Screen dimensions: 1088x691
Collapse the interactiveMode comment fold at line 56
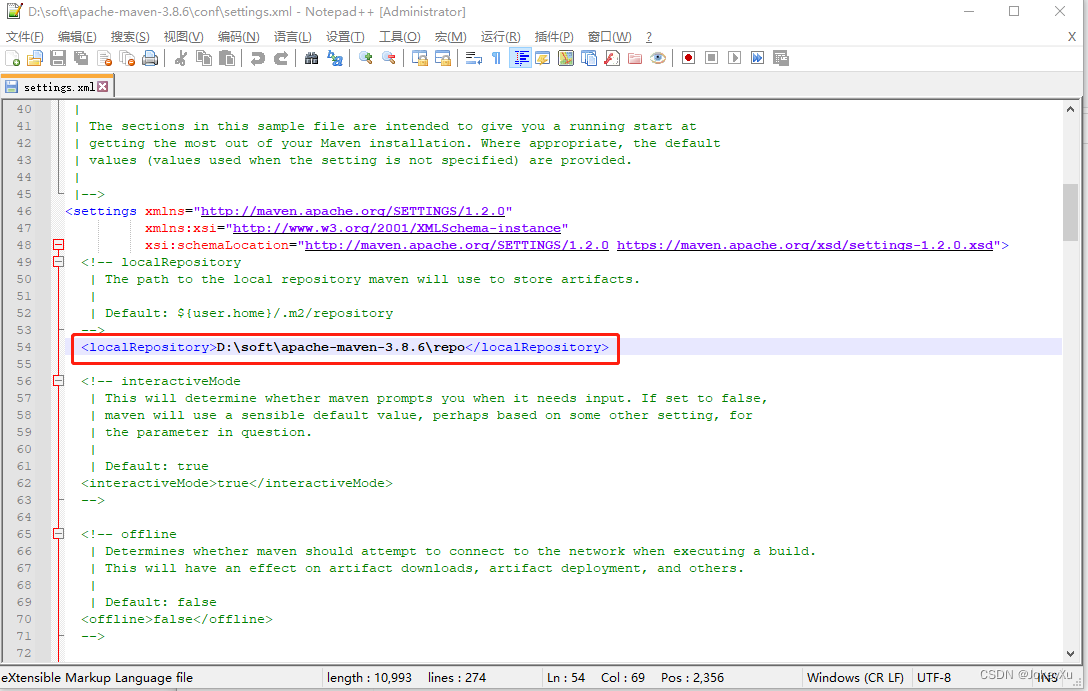[x=58, y=381]
